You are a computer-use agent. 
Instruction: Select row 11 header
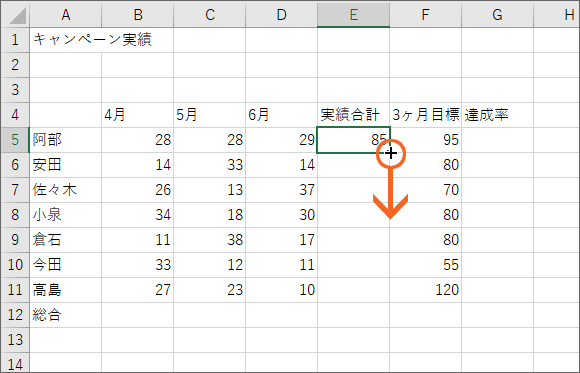[x=15, y=290]
